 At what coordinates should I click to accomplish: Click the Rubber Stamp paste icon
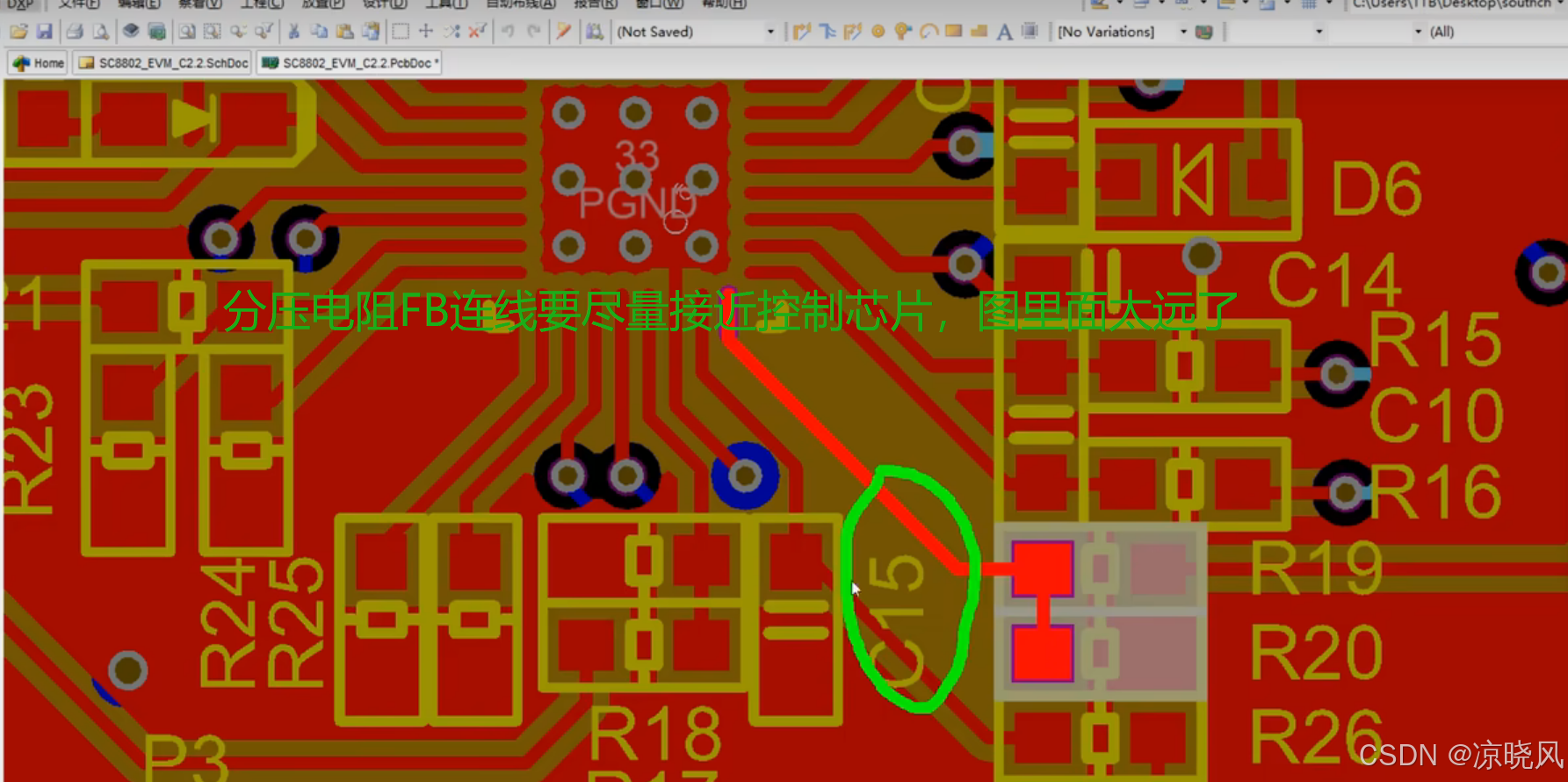(372, 32)
